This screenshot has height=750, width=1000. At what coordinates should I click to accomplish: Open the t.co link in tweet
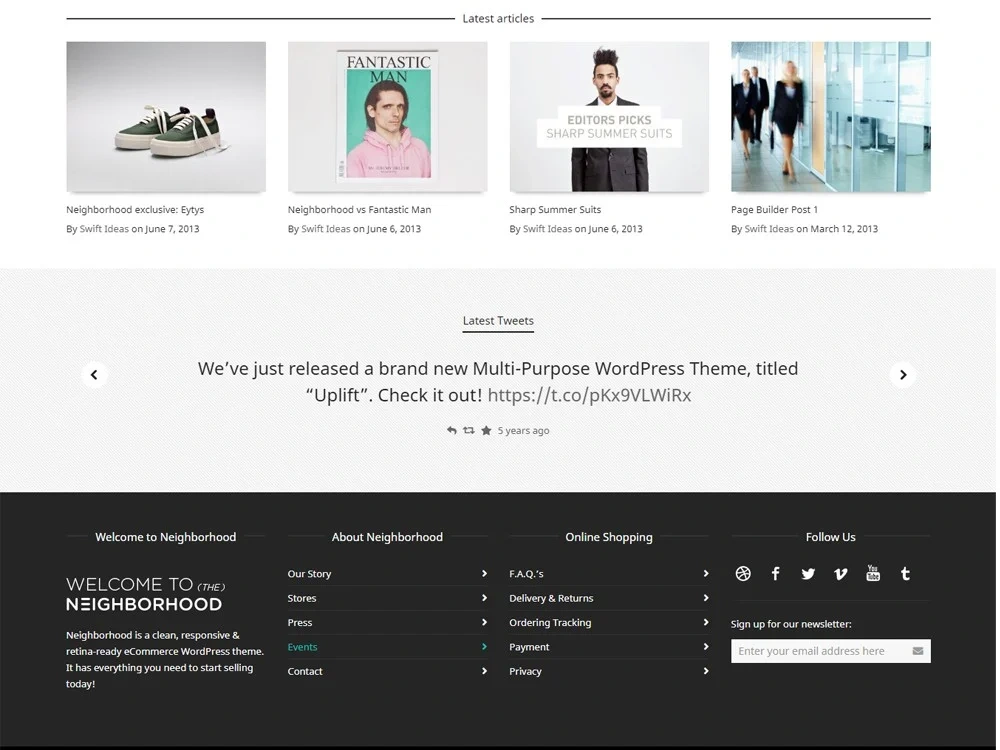point(589,395)
